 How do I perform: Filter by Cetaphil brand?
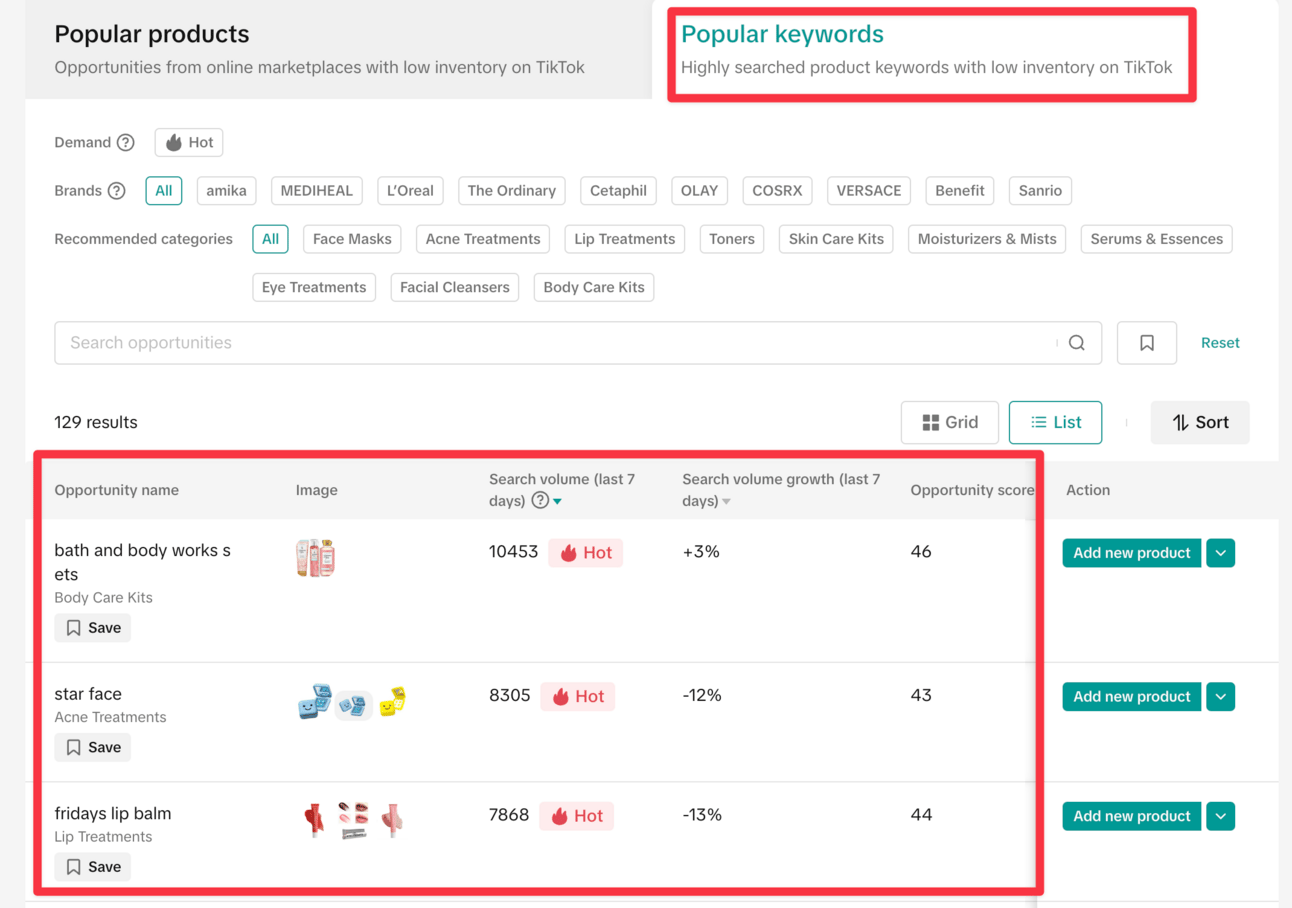(618, 190)
